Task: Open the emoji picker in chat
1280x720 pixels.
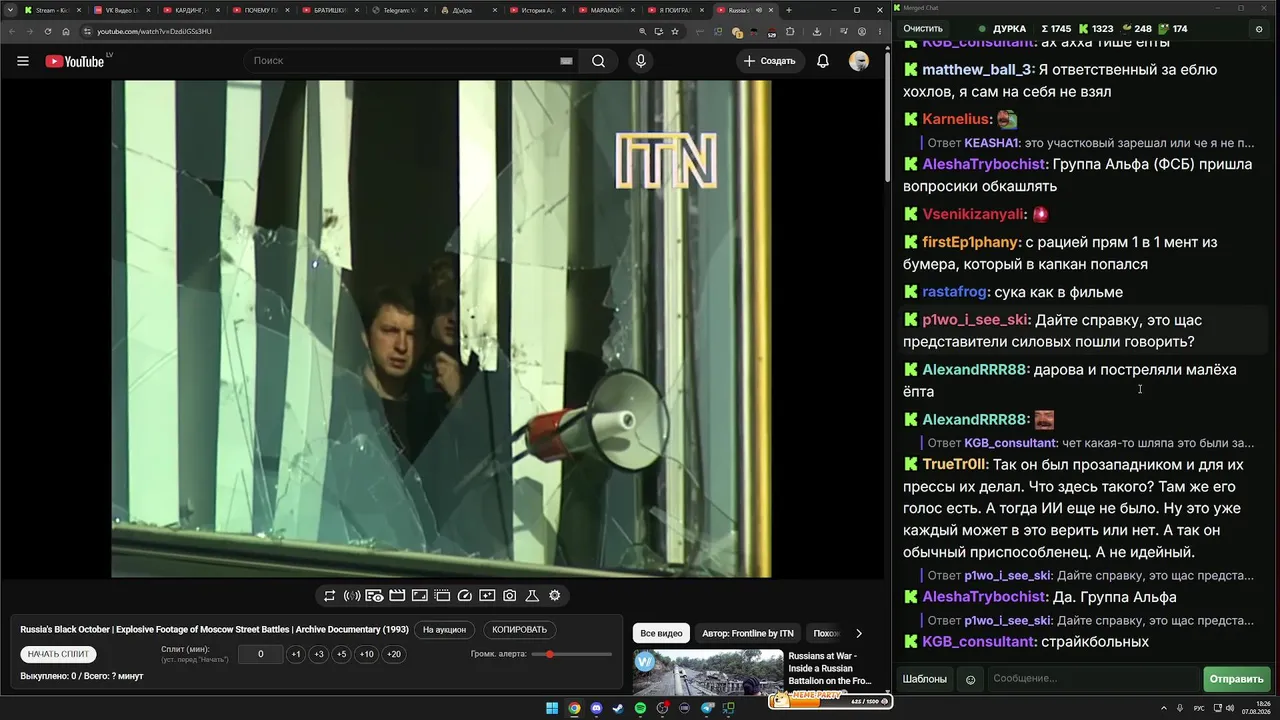Action: 970,679
